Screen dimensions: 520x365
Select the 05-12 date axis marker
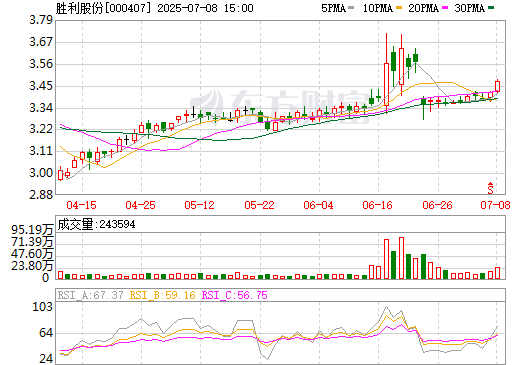199,205
